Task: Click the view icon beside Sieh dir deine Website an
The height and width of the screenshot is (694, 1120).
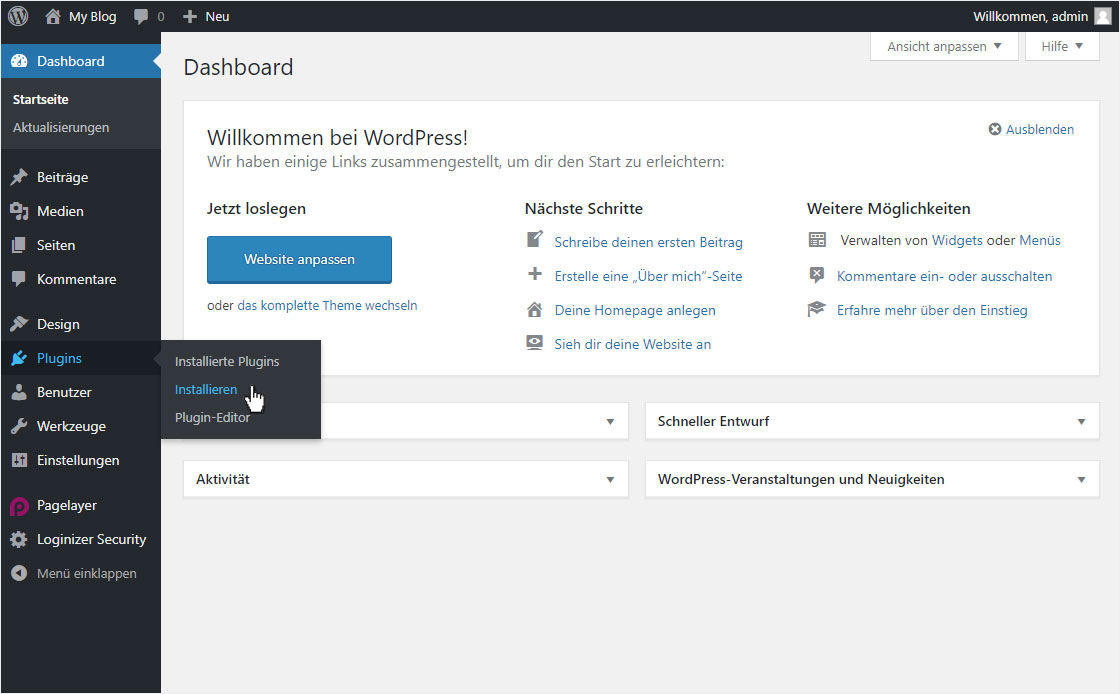Action: coord(534,342)
